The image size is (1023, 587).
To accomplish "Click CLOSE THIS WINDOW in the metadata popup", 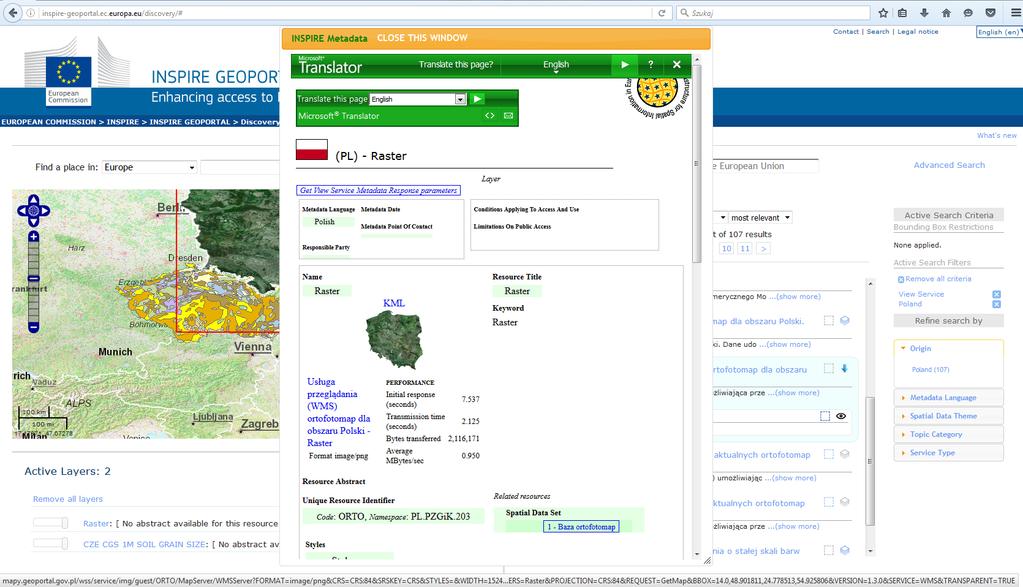I will pyautogui.click(x=422, y=38).
